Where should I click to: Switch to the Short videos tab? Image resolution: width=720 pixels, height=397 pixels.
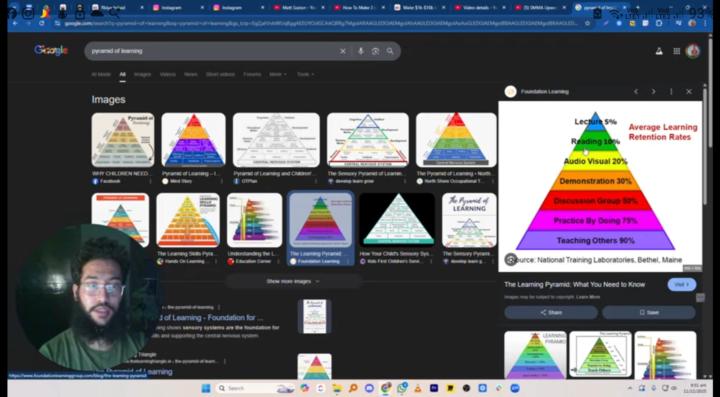click(220, 74)
